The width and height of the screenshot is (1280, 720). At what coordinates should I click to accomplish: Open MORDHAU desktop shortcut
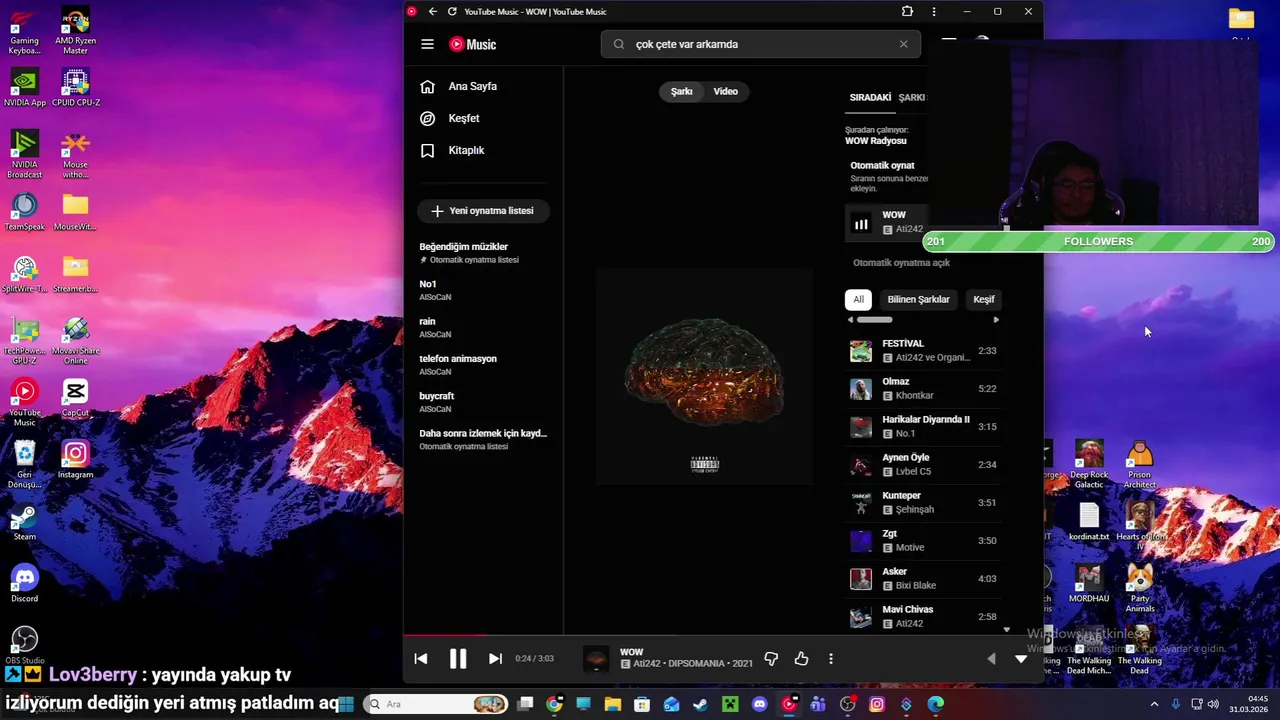tap(1089, 584)
